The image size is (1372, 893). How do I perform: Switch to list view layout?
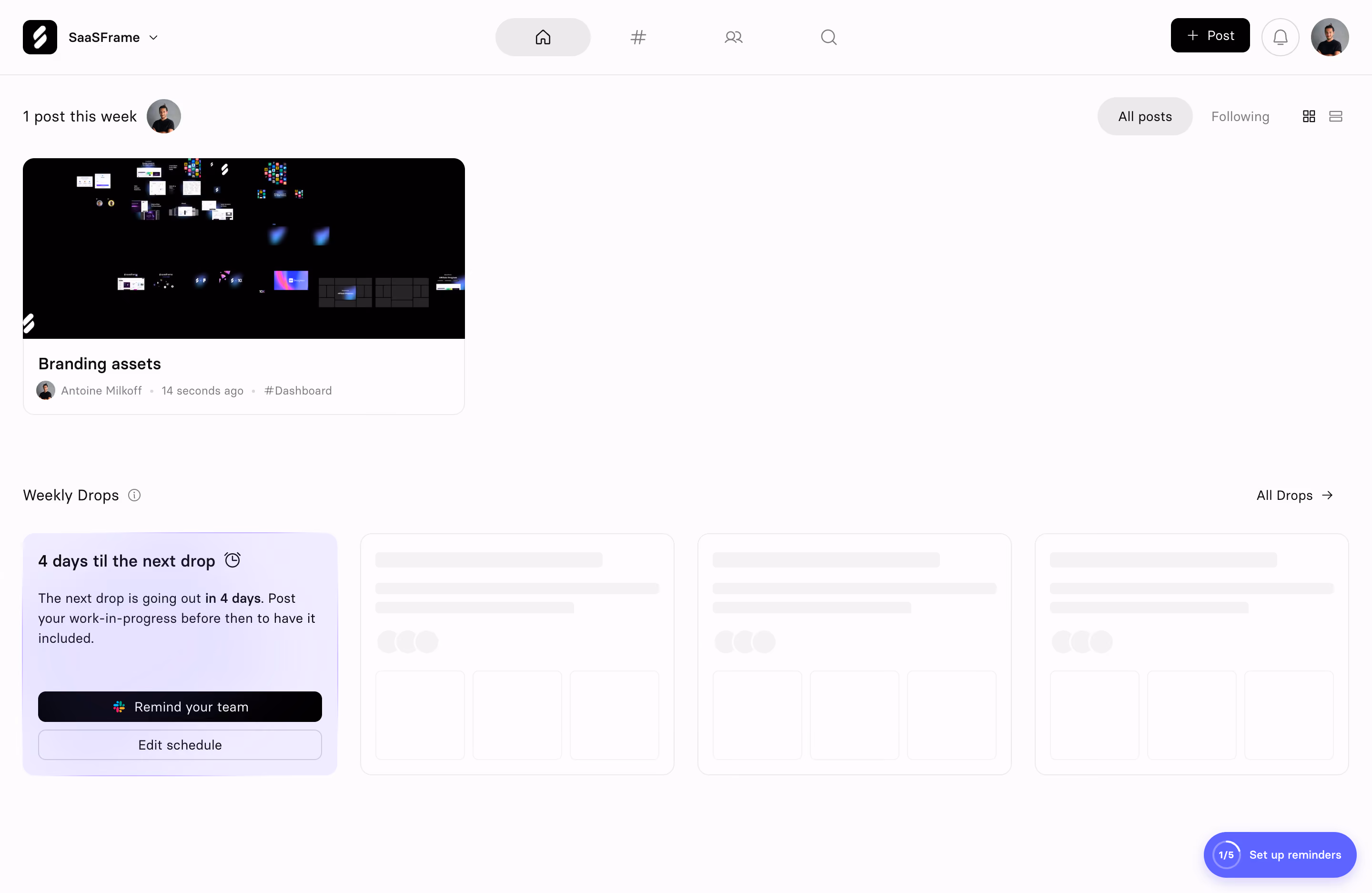(x=1336, y=116)
